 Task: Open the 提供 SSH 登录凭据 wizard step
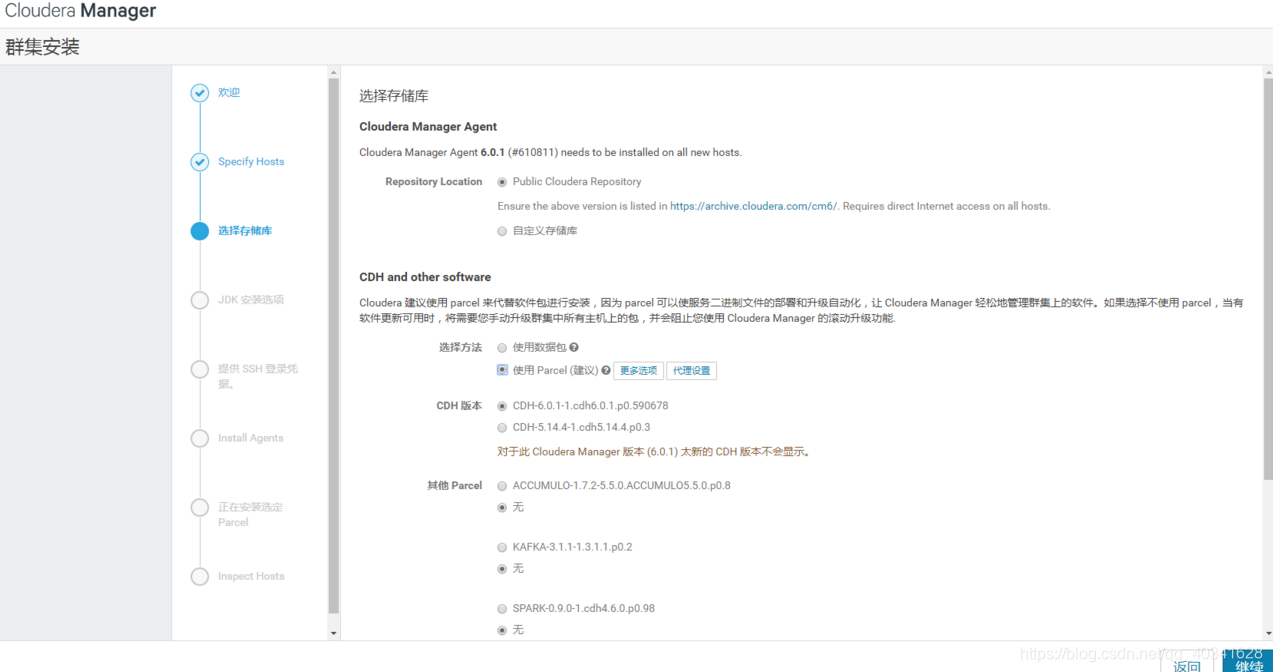pyautogui.click(x=258, y=376)
